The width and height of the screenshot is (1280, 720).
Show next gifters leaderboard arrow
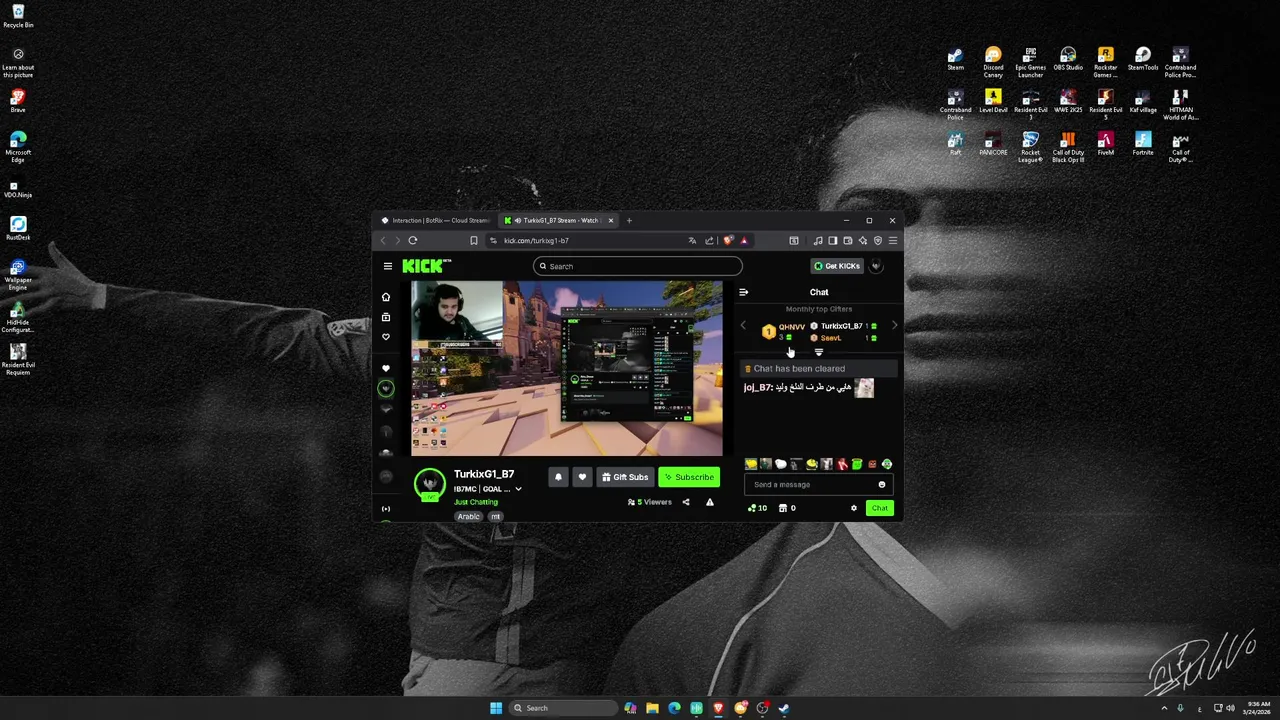tap(894, 326)
